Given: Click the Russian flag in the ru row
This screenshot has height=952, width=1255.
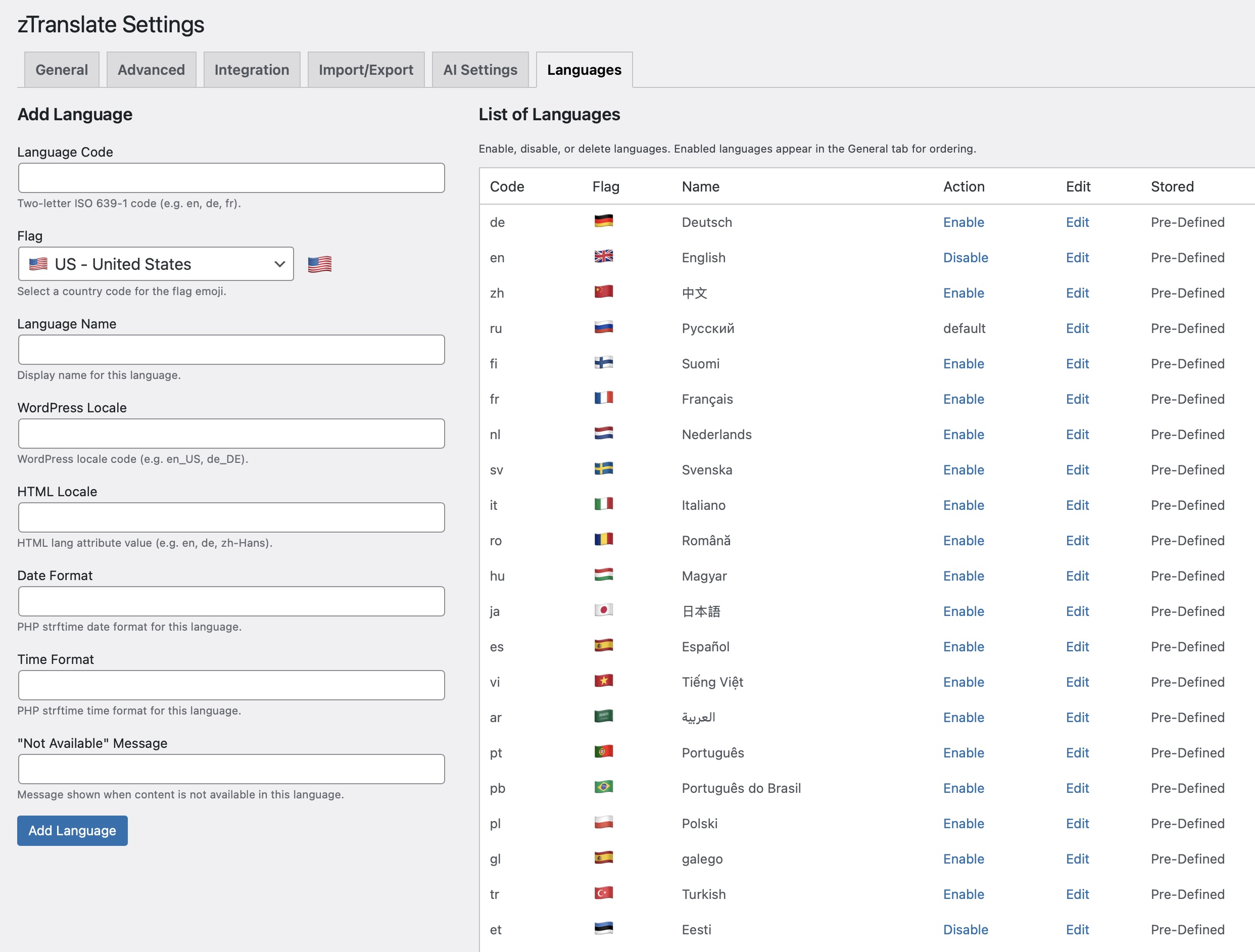Looking at the screenshot, I should tap(603, 327).
